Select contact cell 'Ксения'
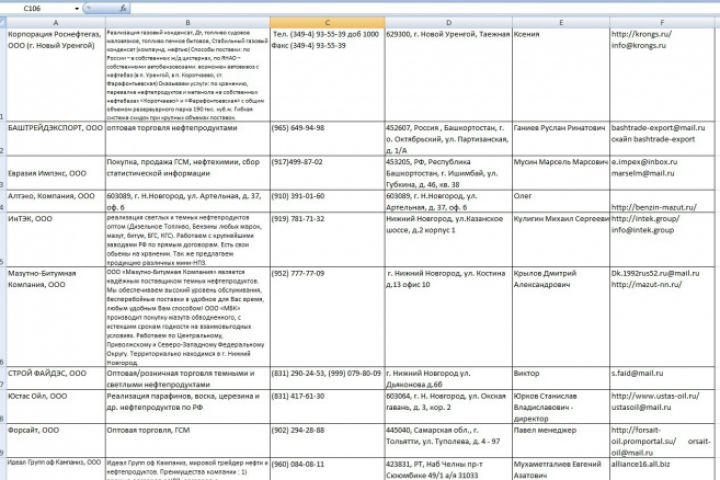The image size is (720, 480). pyautogui.click(x=561, y=75)
